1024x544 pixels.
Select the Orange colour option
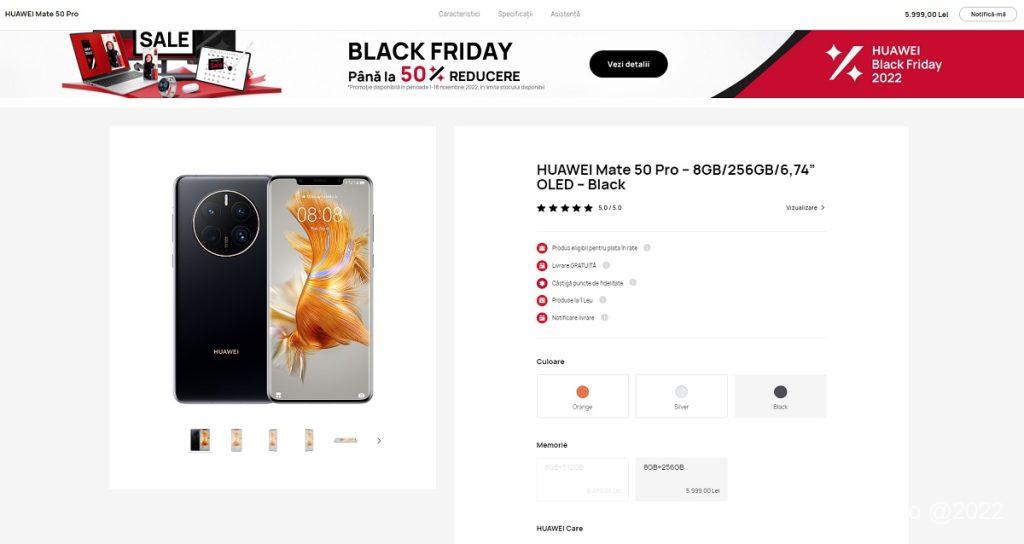[x=583, y=396]
